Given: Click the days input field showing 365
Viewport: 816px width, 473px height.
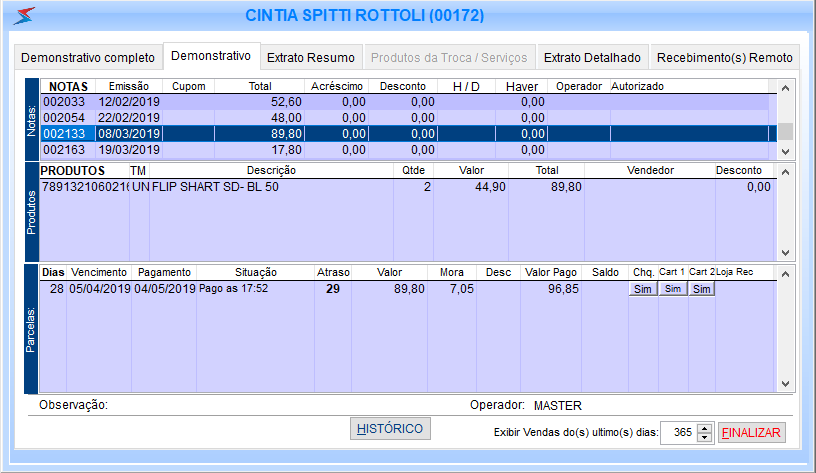Looking at the screenshot, I should tap(679, 432).
